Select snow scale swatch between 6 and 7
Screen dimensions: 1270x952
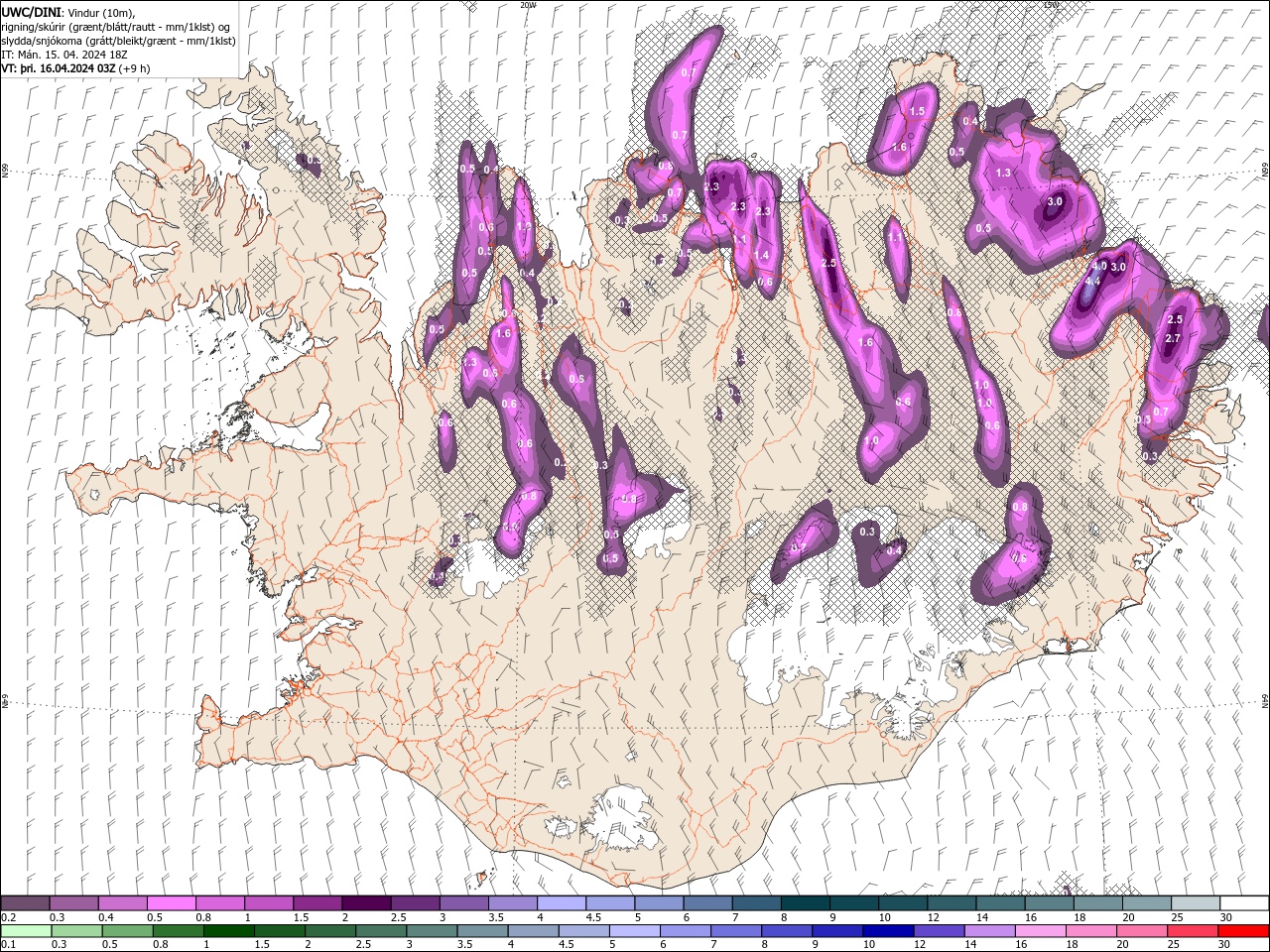click(707, 903)
